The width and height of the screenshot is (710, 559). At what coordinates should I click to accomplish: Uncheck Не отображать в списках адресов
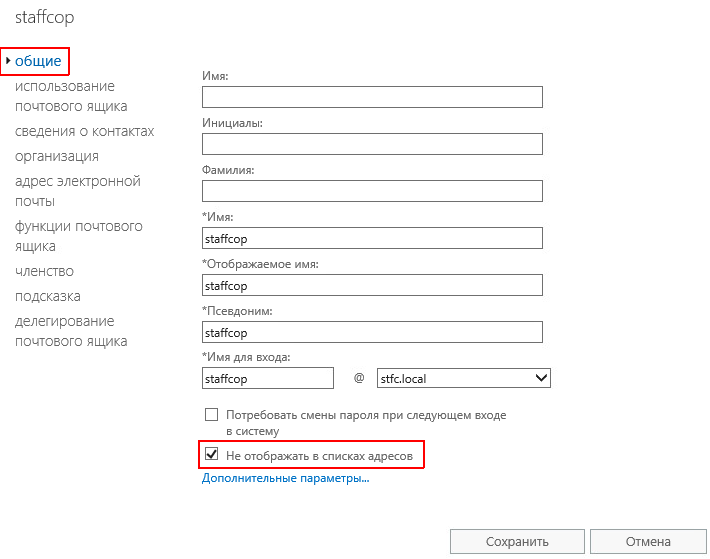tap(211, 454)
